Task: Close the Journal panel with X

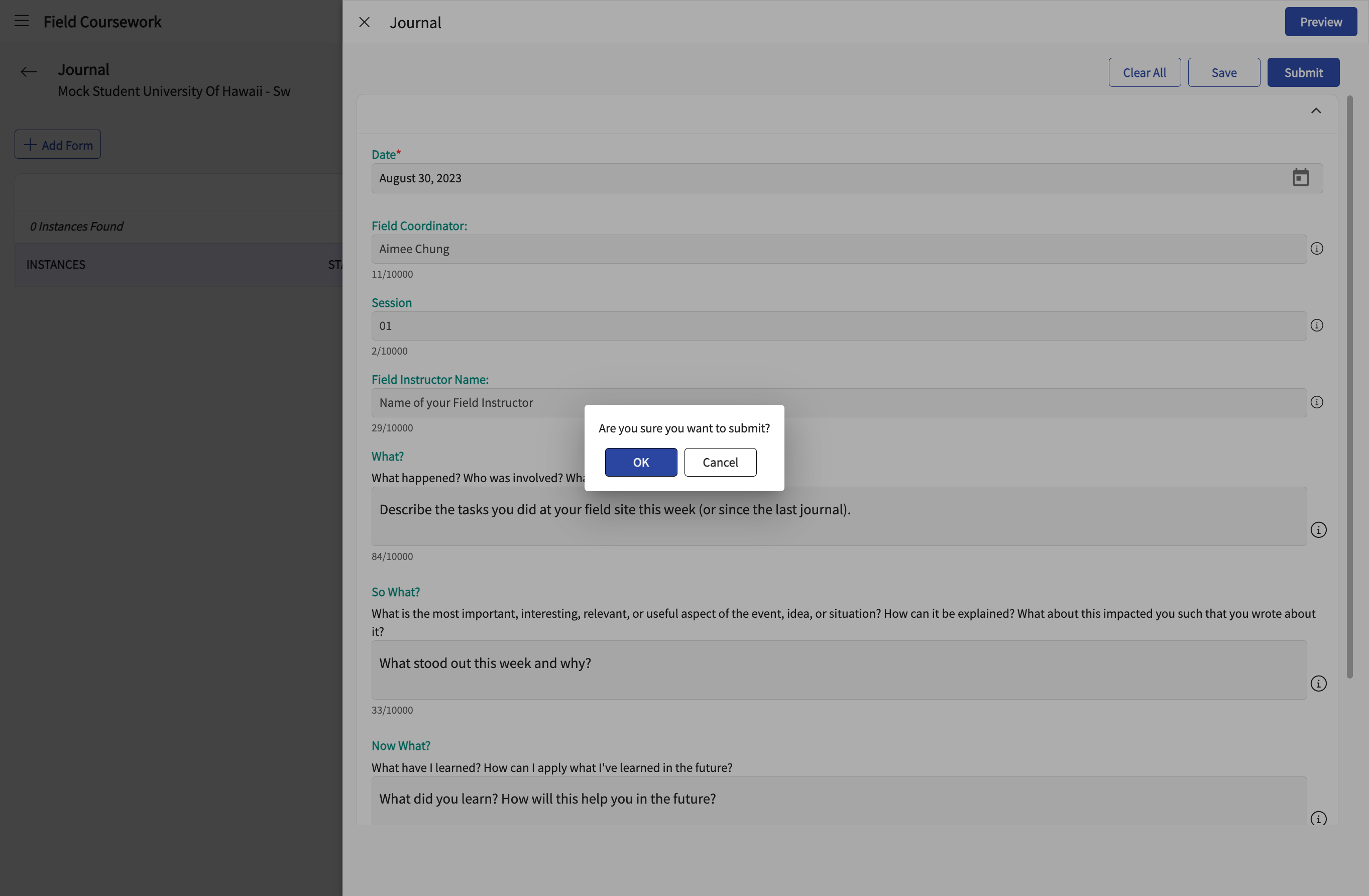Action: pos(364,23)
